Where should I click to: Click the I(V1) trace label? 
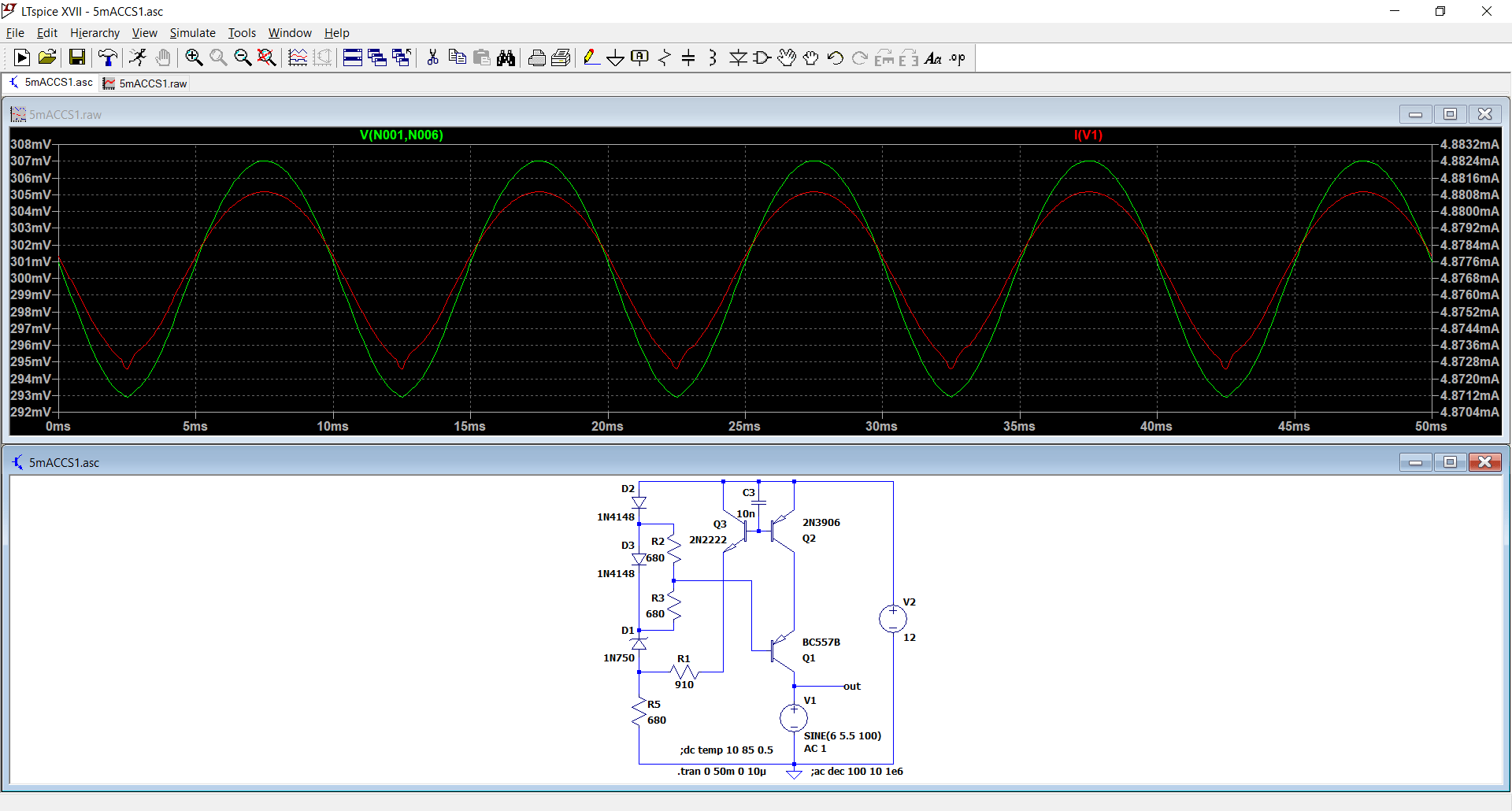coord(1088,135)
